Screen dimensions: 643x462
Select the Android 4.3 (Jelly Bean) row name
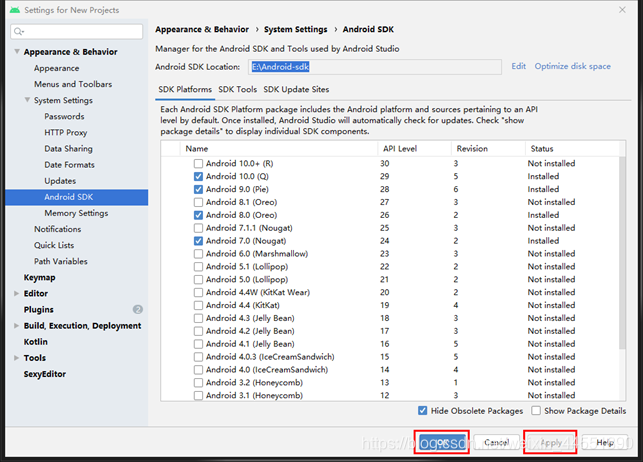250,318
